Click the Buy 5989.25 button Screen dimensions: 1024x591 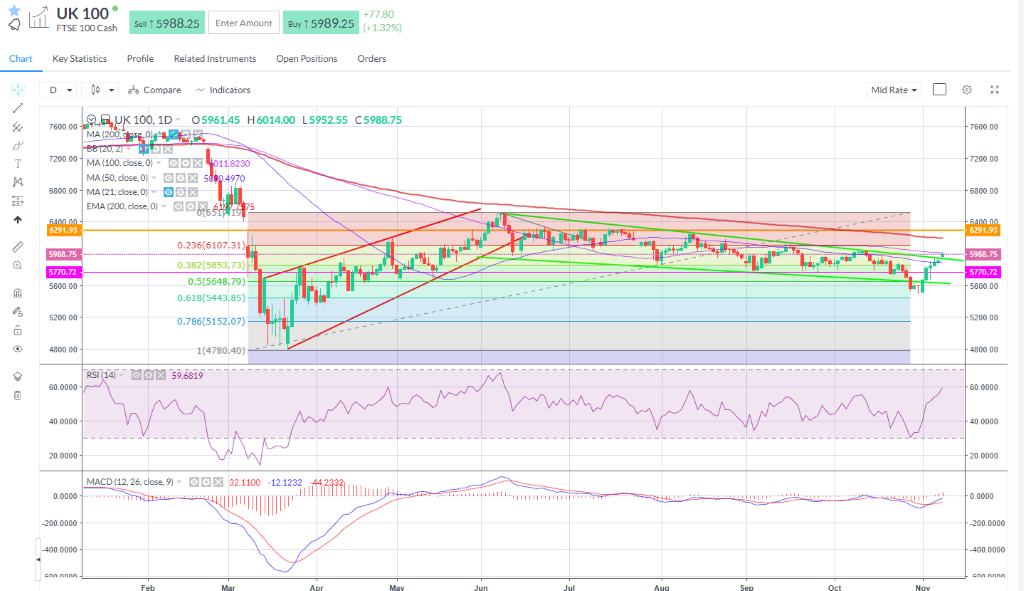pos(321,24)
